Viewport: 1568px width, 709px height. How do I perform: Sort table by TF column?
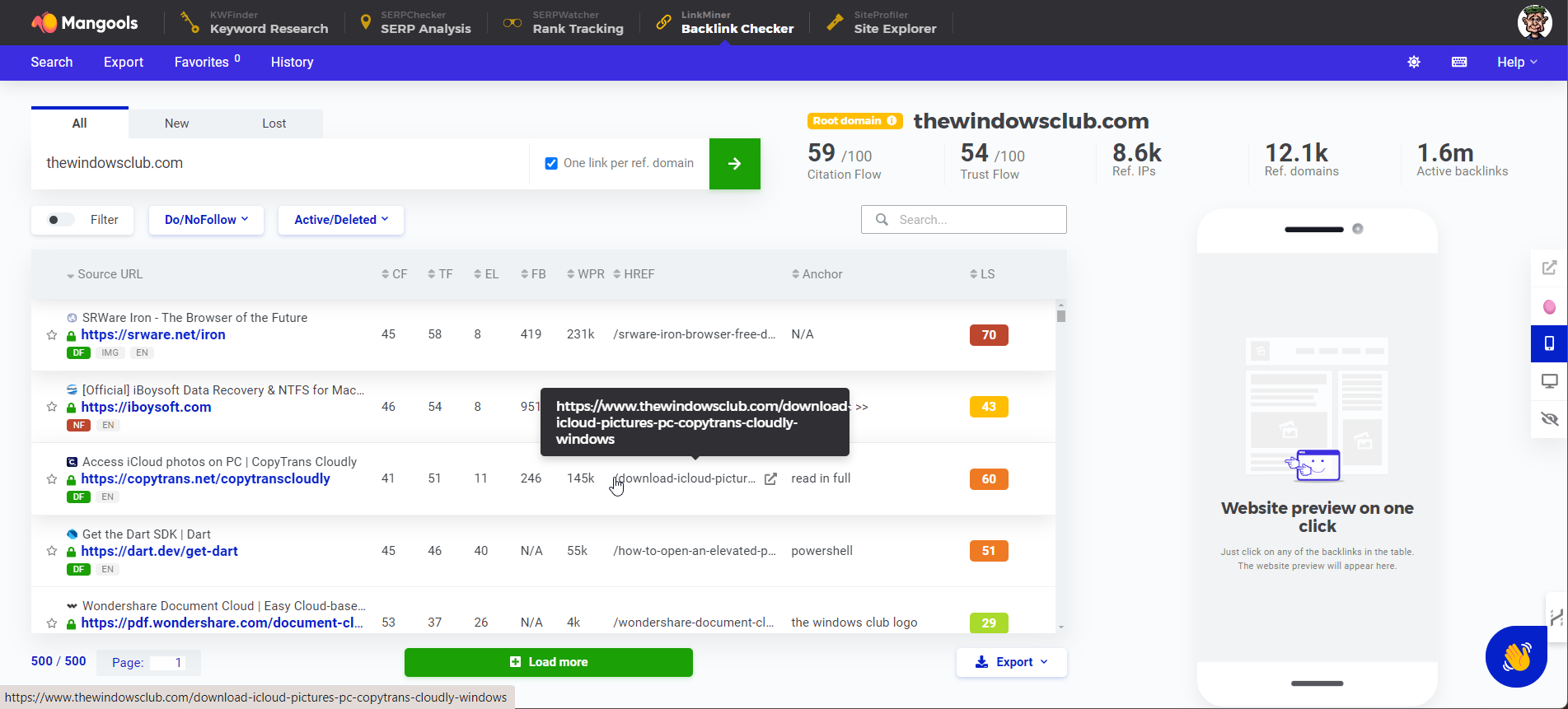tap(441, 274)
